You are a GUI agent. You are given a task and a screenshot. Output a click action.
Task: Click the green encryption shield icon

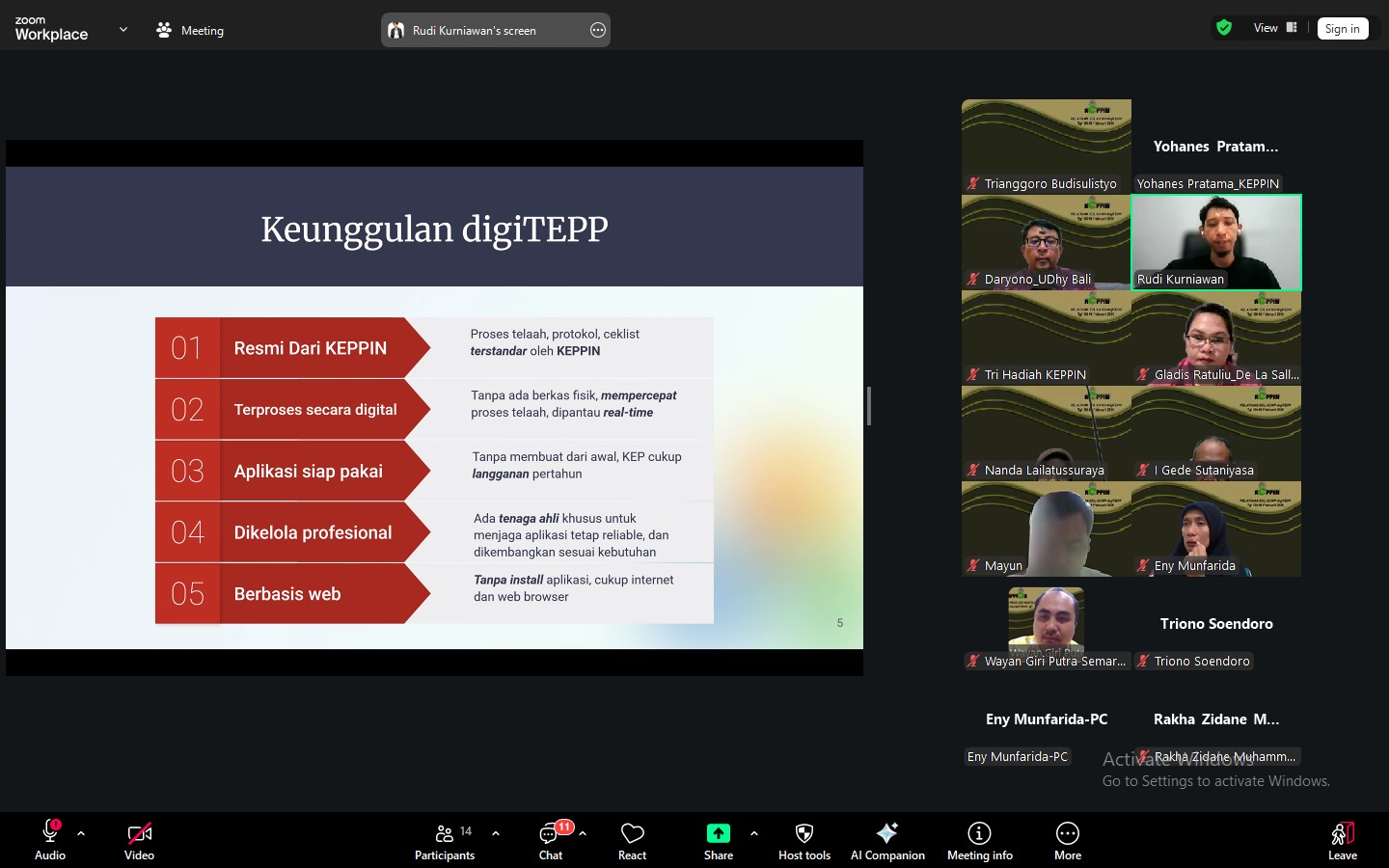point(1224,28)
